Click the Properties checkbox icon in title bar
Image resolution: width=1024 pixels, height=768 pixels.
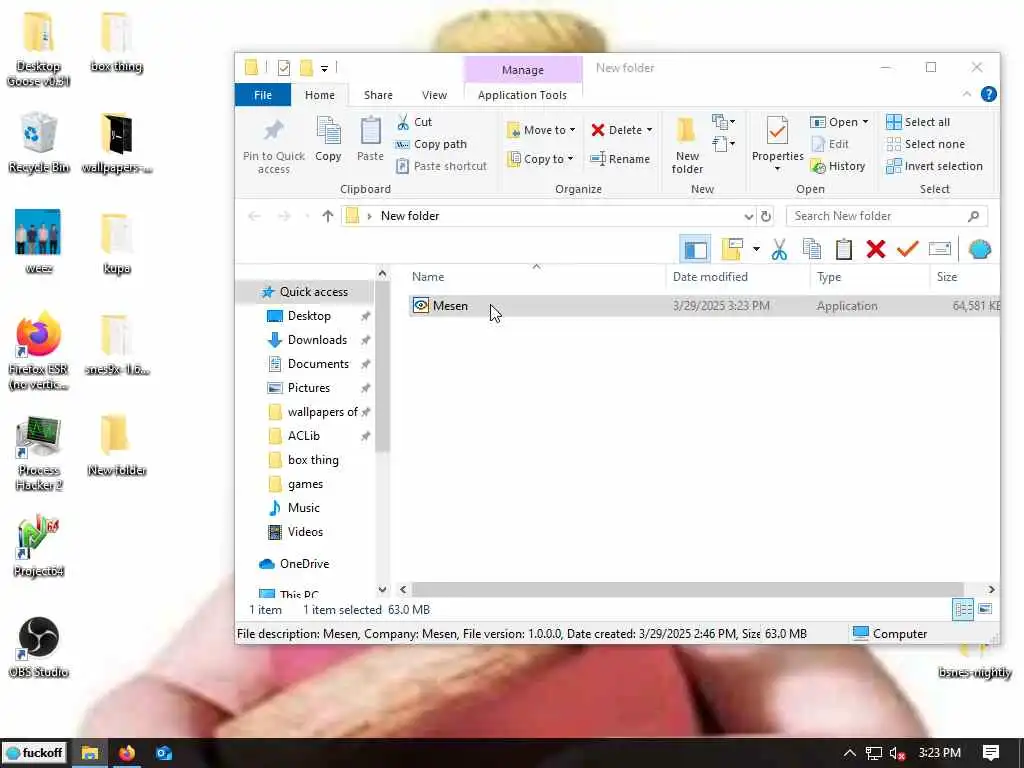pos(283,68)
